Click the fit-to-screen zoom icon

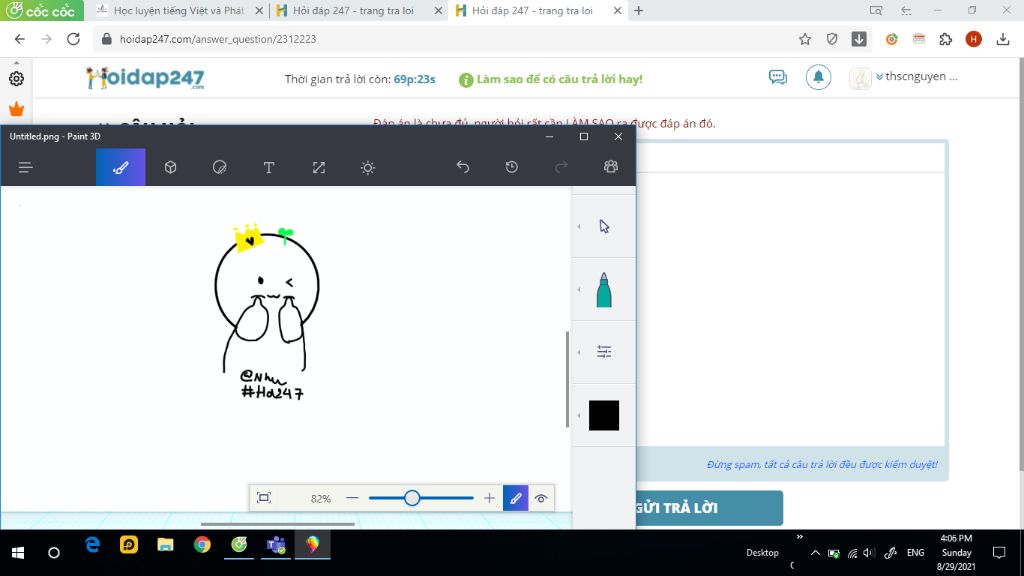[264, 498]
